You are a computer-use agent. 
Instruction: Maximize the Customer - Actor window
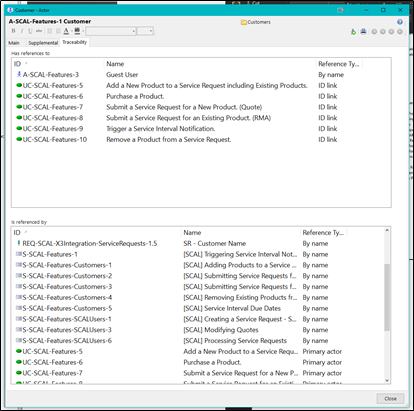point(383,10)
